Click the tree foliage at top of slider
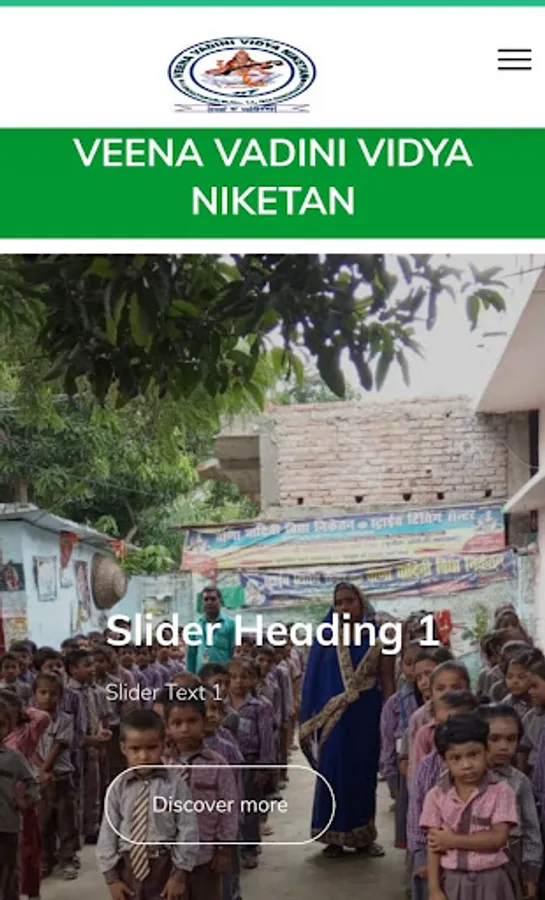This screenshot has width=545, height=900. [x=229, y=321]
